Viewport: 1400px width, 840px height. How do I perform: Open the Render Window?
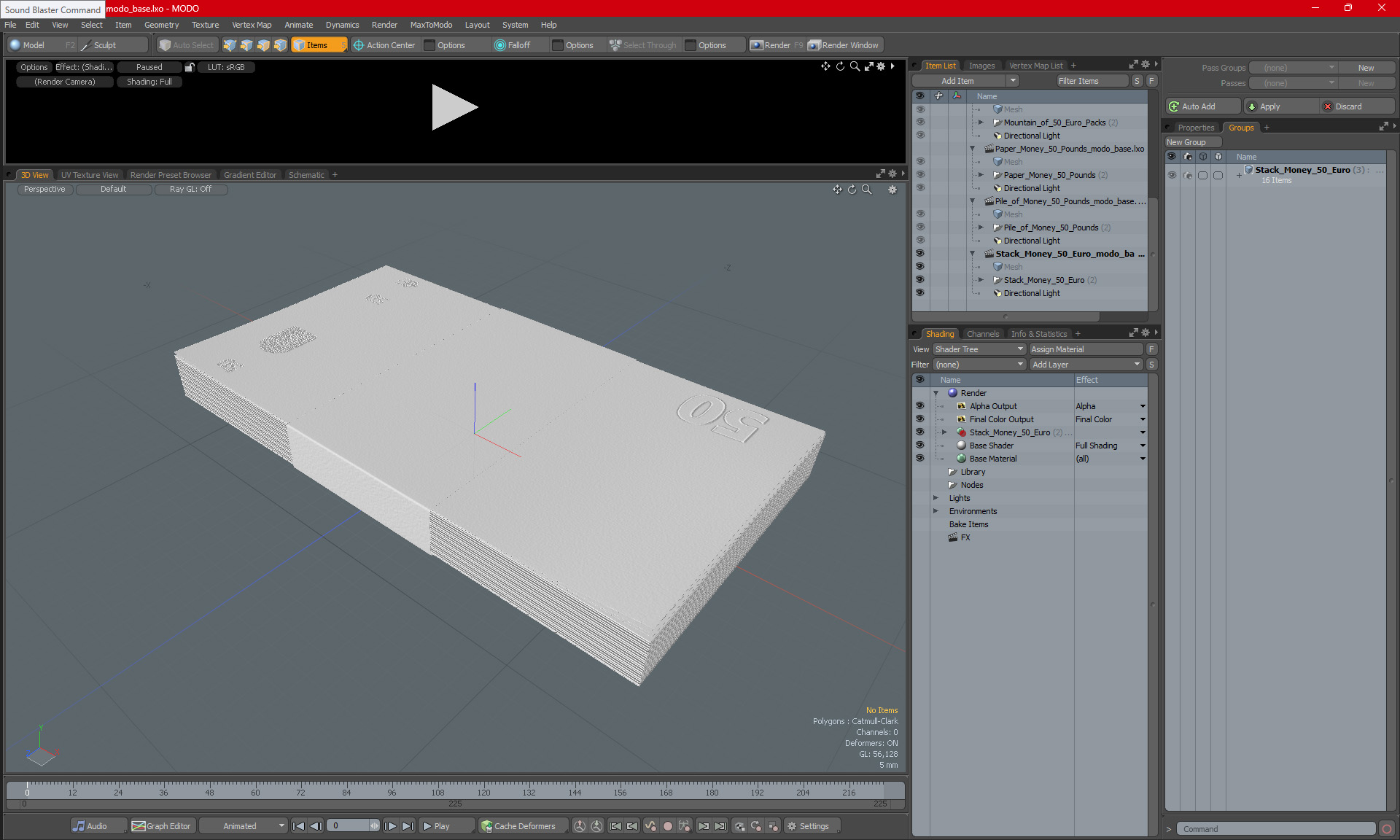(844, 45)
